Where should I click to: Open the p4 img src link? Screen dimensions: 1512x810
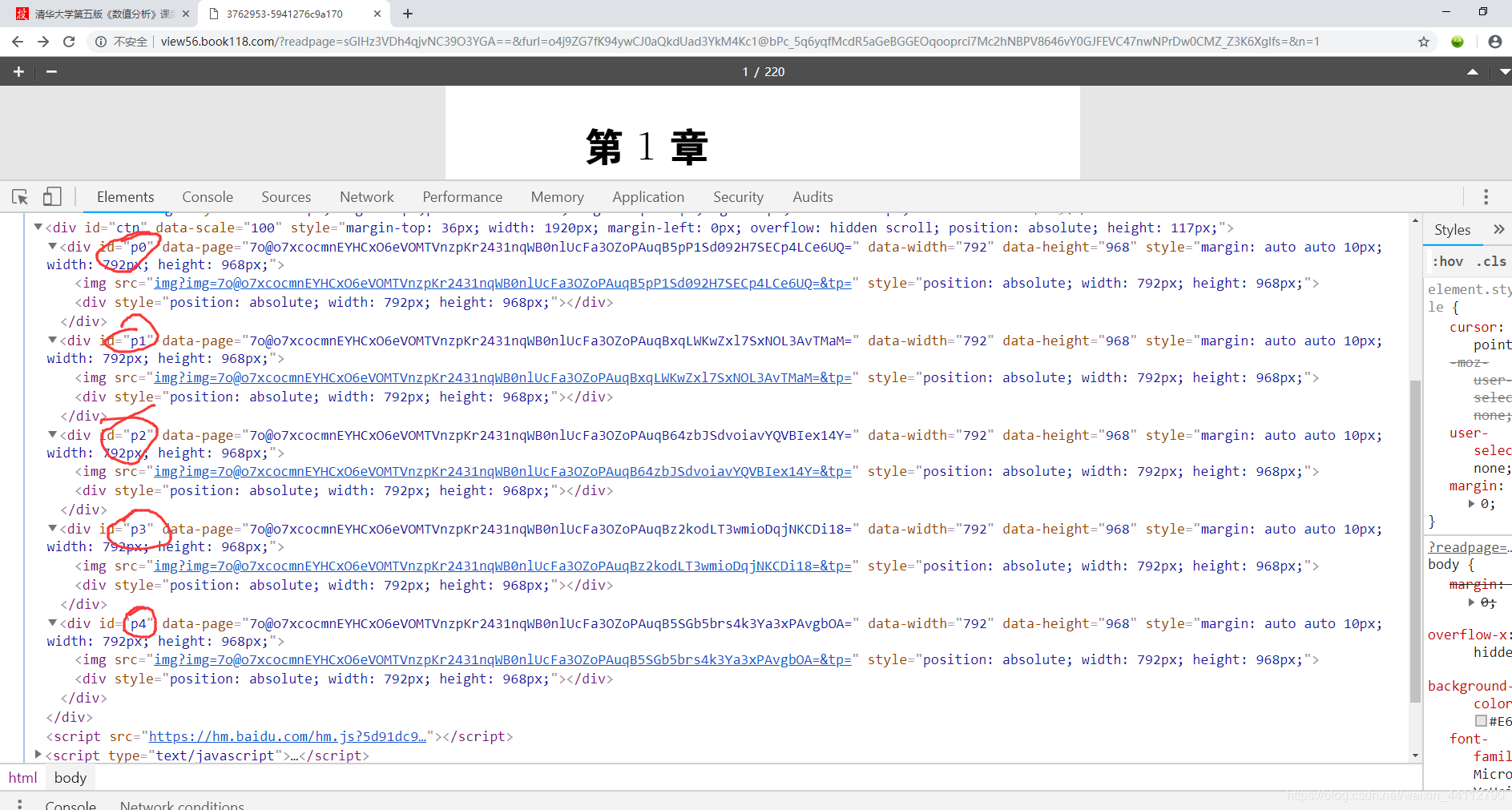click(x=502, y=659)
